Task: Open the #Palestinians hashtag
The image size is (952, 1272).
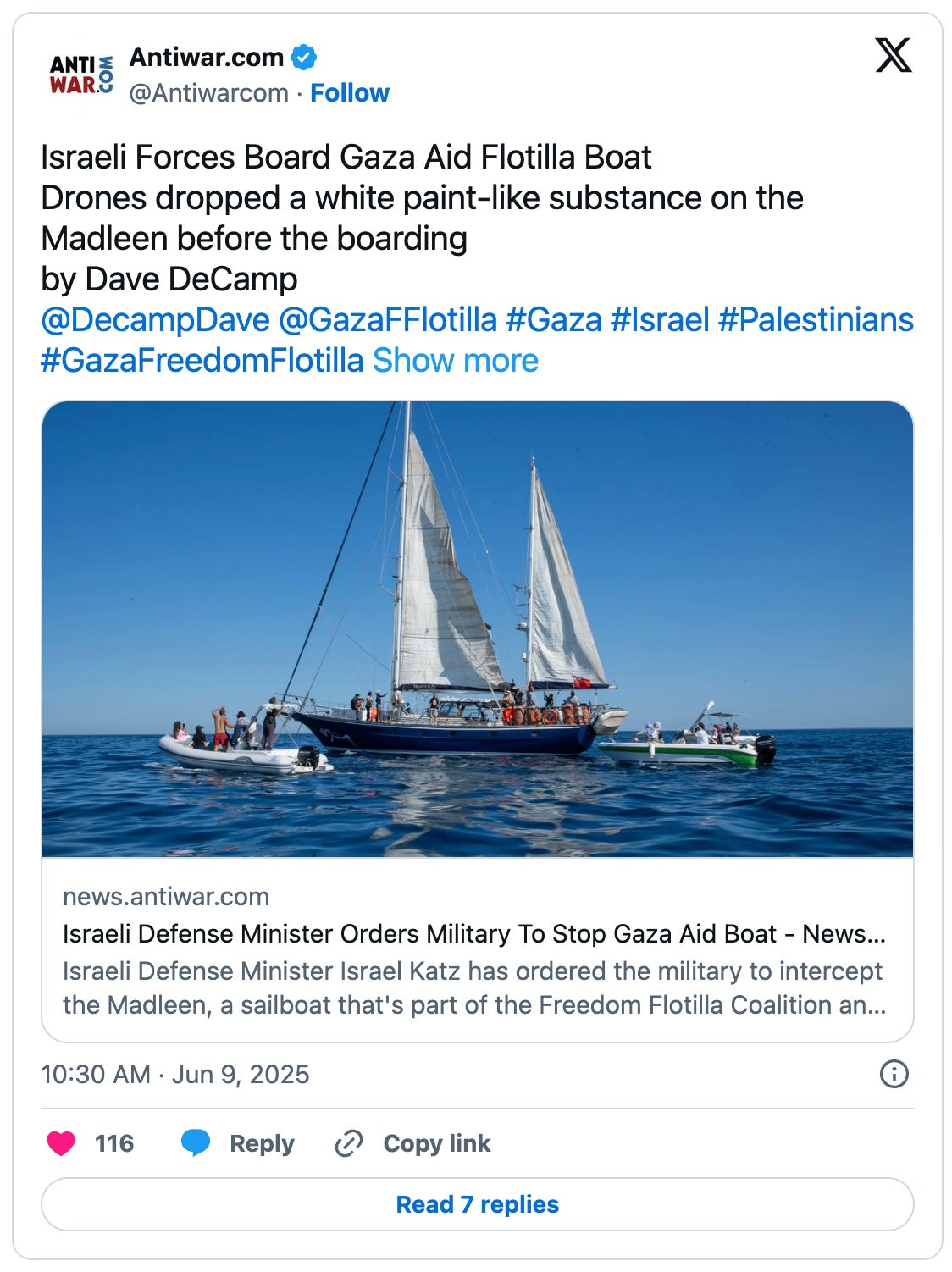Action: 816,320
